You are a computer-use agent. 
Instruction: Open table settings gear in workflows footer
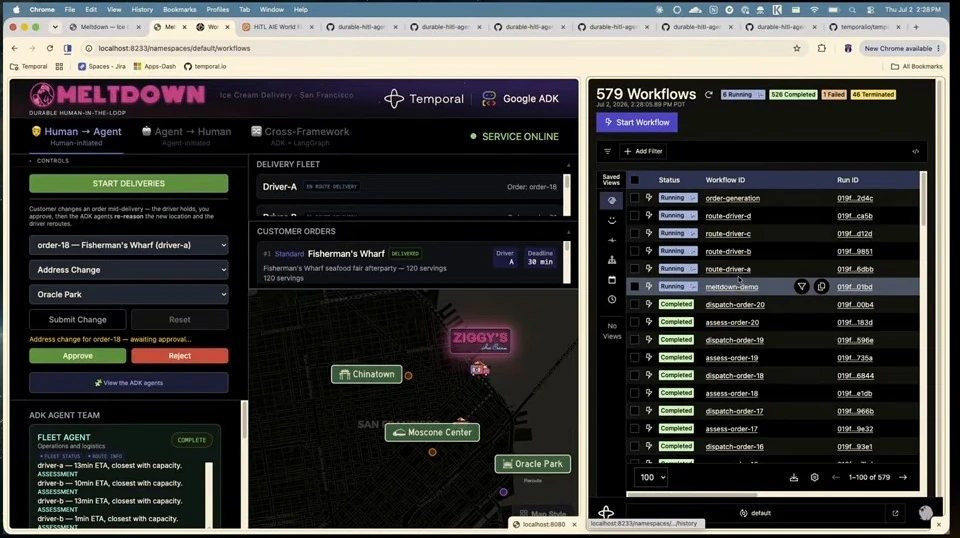tap(814, 477)
